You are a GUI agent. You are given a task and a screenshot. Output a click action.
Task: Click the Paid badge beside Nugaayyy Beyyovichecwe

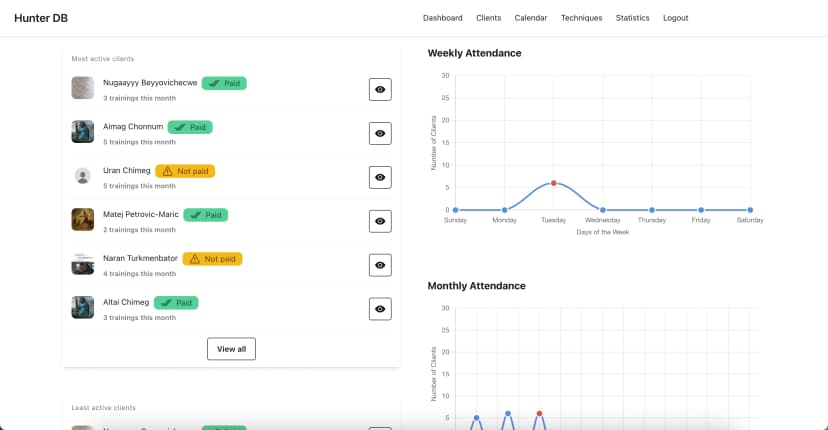pos(224,83)
